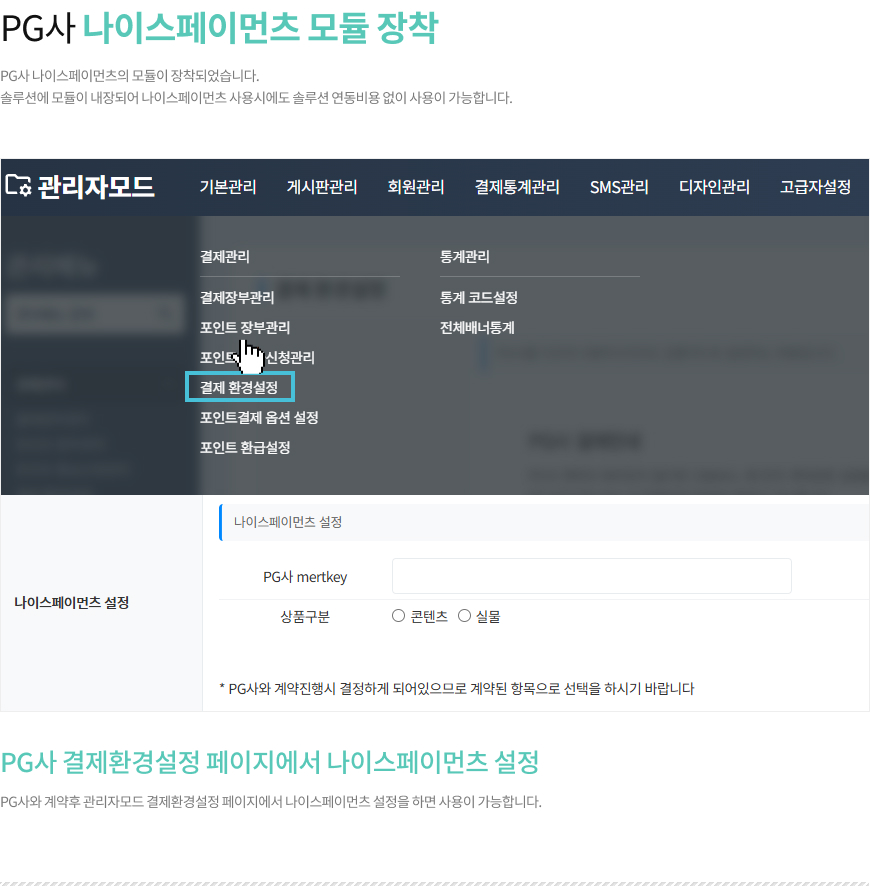The width and height of the screenshot is (870, 886).
Task: Select 회원관리 in the top navigation
Action: click(x=416, y=187)
